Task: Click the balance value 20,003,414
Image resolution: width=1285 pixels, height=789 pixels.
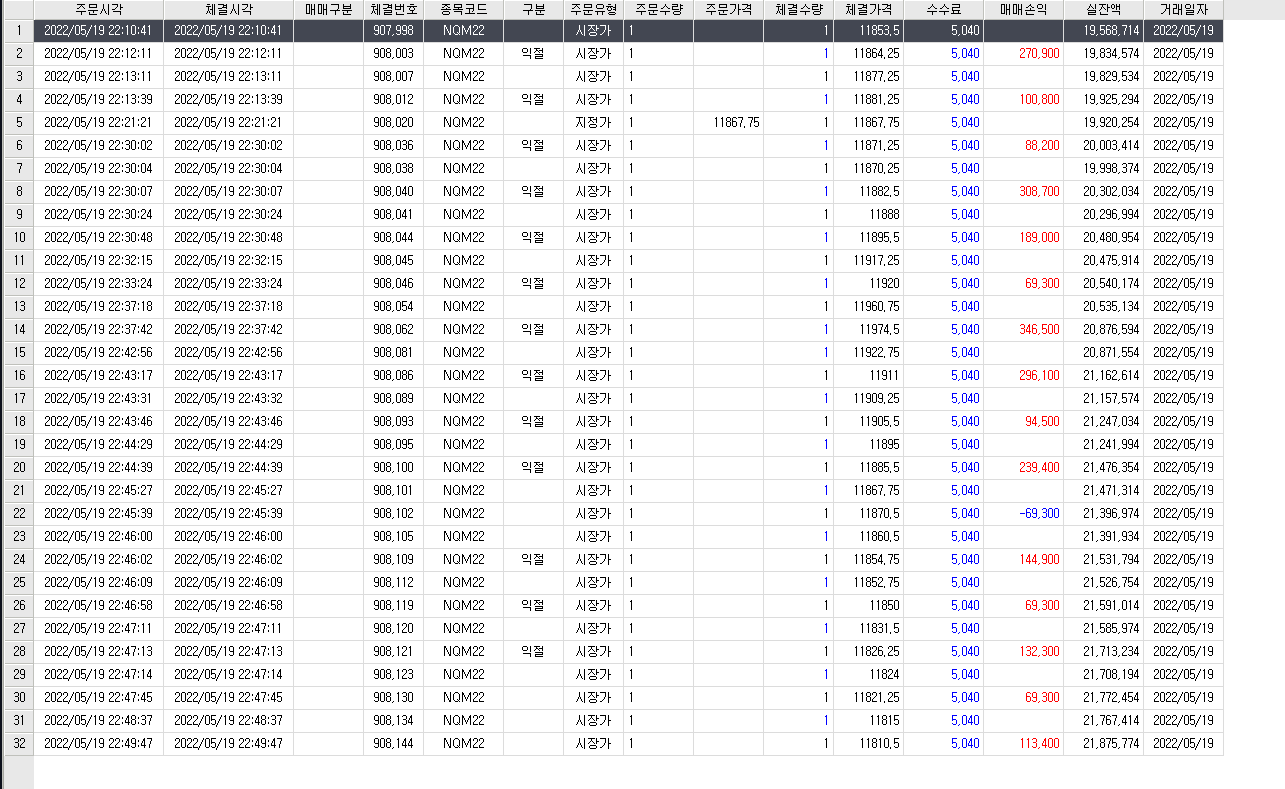Action: point(1111,145)
